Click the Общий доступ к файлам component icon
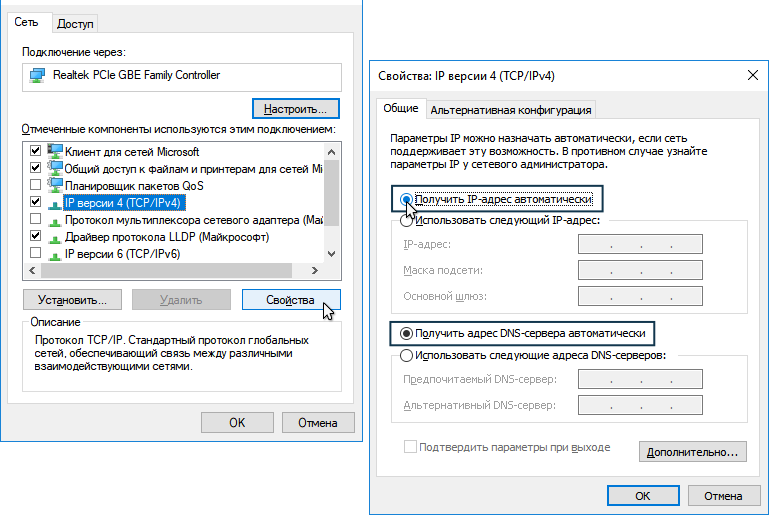Viewport: 774px width, 519px height. pos(55,168)
